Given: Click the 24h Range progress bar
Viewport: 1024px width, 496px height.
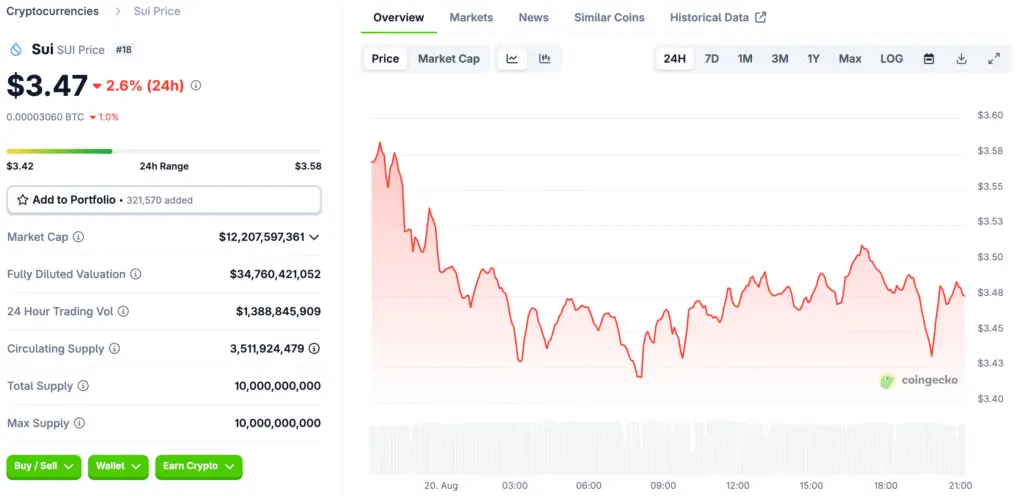Looking at the screenshot, I should [x=164, y=151].
